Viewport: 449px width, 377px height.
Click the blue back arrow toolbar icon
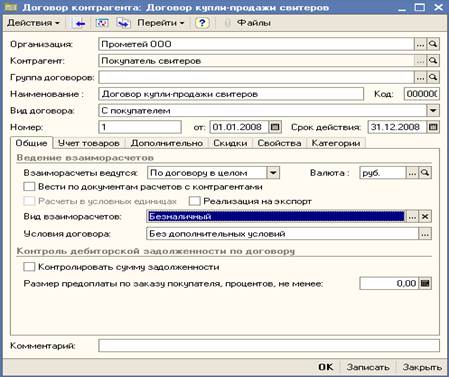80,23
